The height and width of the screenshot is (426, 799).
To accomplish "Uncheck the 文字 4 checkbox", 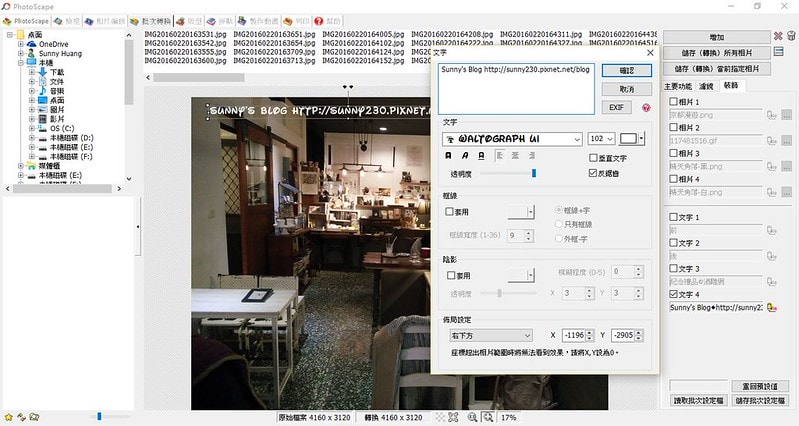I will click(x=672, y=294).
